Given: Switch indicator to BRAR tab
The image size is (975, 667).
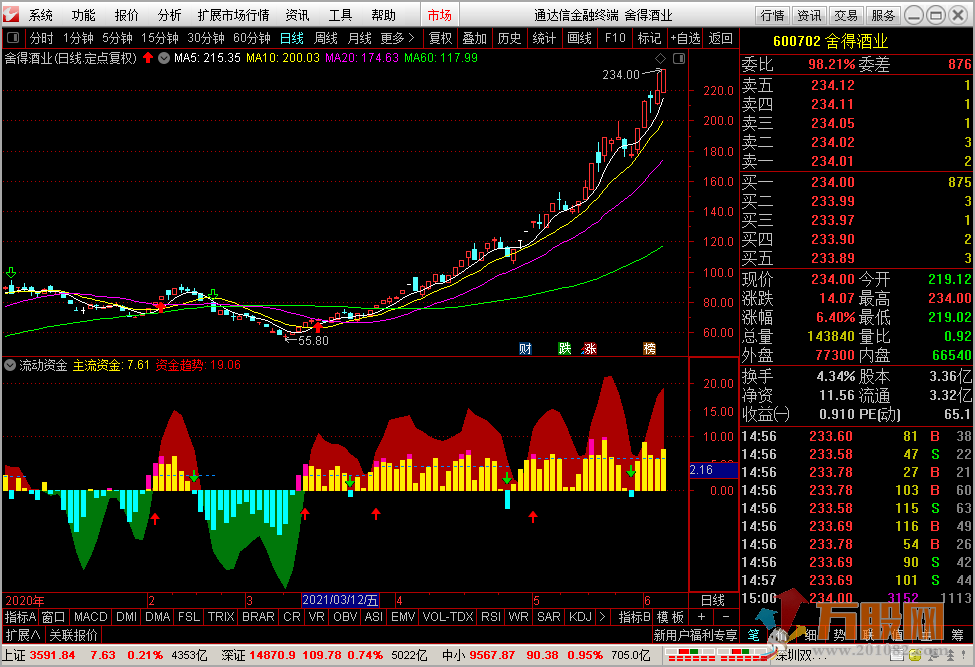Looking at the screenshot, I should [258, 617].
